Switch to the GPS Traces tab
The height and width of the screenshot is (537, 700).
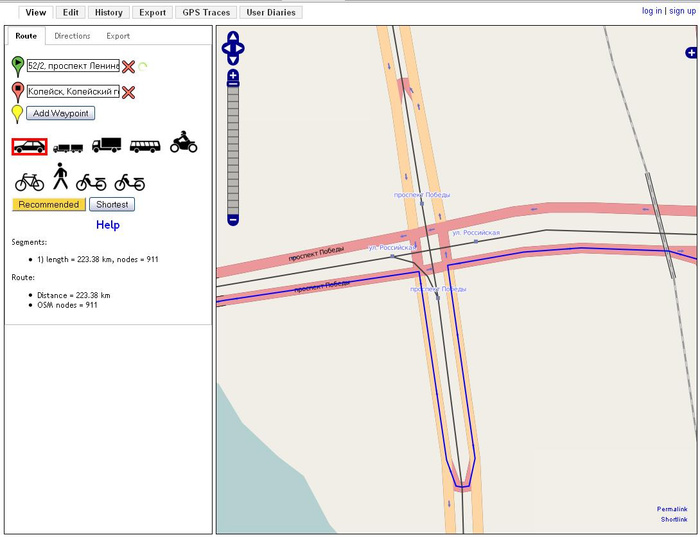click(x=207, y=13)
